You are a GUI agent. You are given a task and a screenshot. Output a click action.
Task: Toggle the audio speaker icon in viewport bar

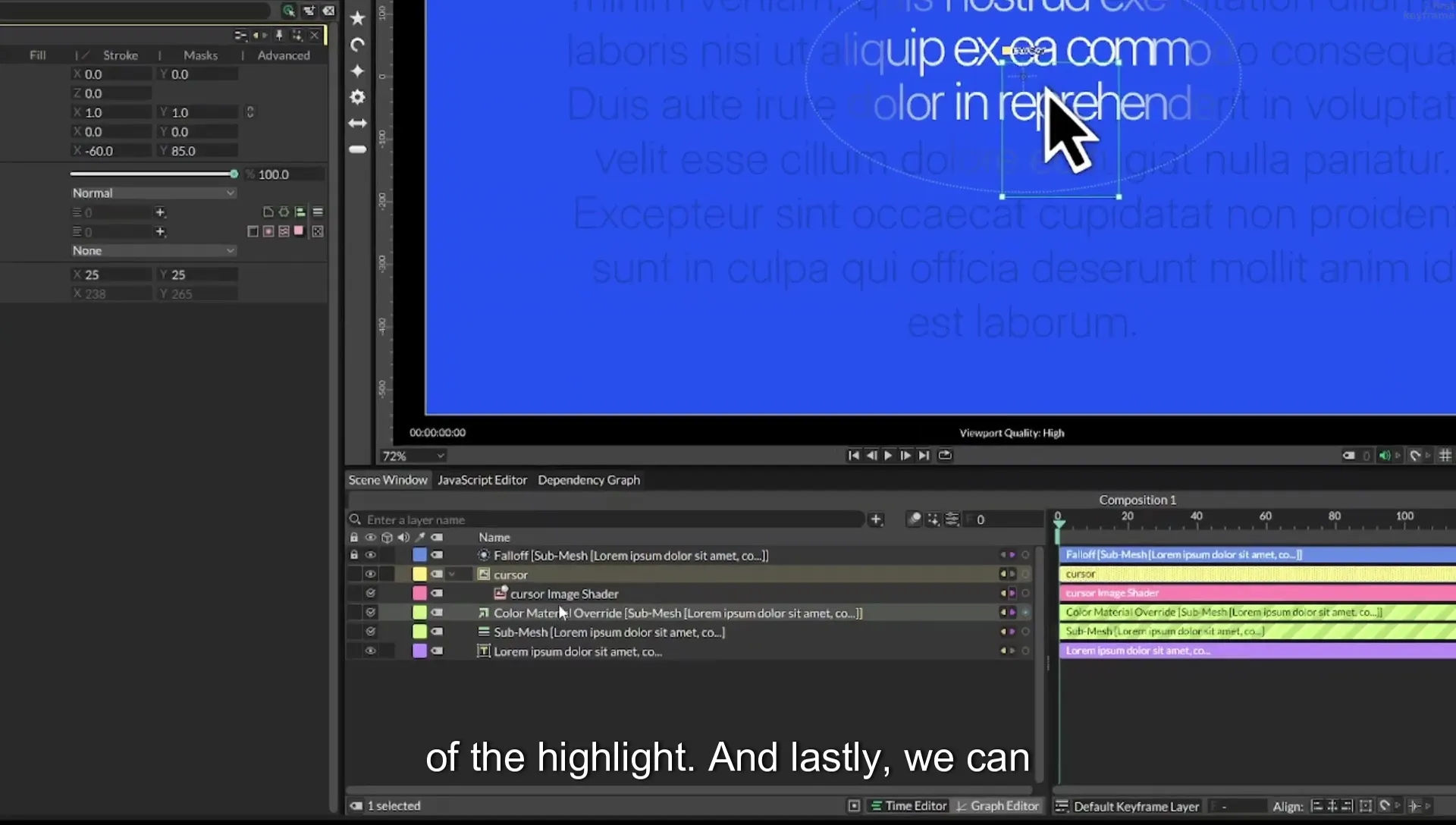click(x=1385, y=456)
